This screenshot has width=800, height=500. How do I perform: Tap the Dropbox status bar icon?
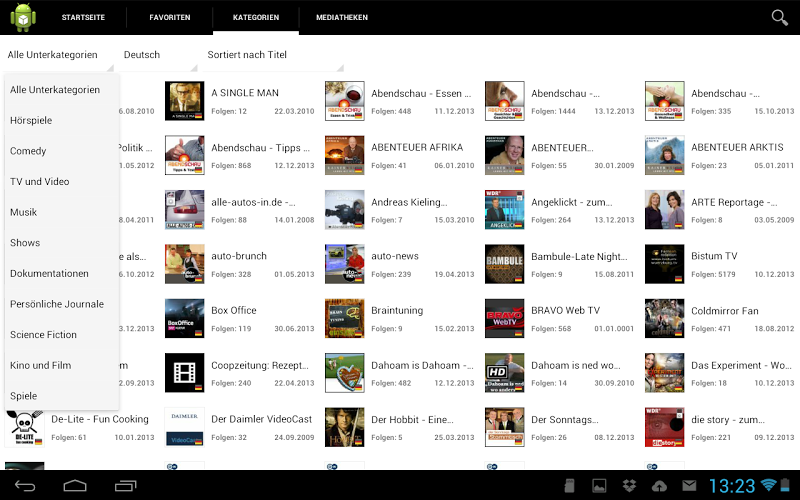(x=629, y=486)
